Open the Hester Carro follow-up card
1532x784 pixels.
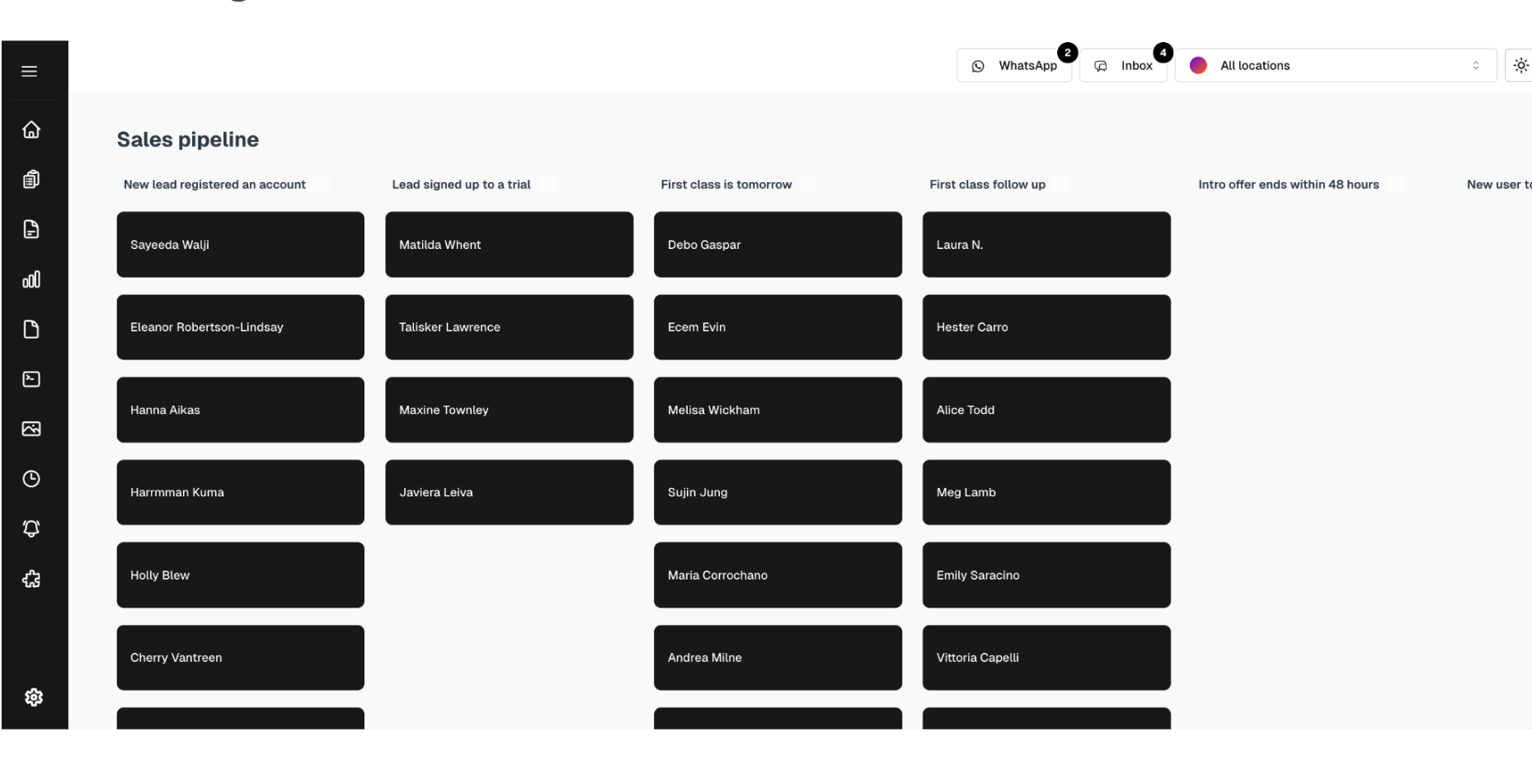pos(1046,327)
